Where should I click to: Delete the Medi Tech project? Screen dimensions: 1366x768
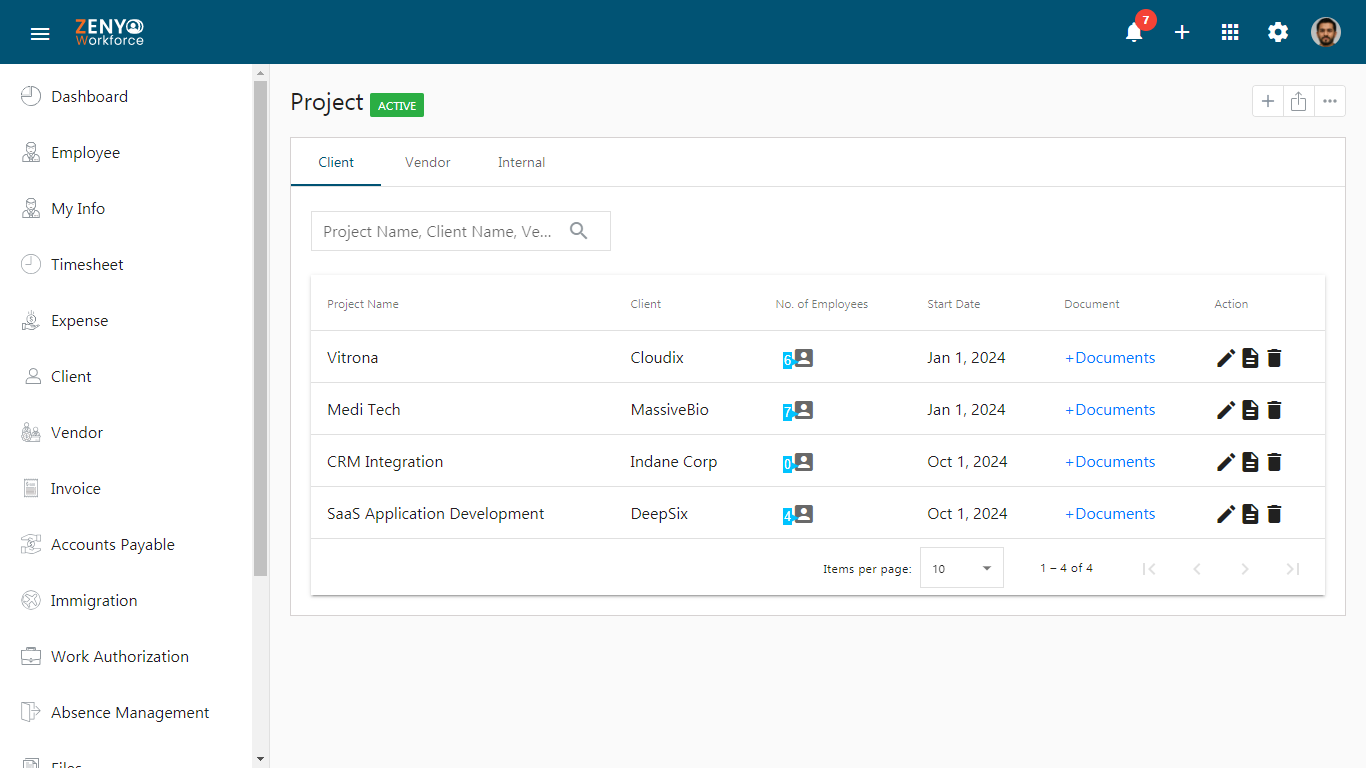[1274, 410]
